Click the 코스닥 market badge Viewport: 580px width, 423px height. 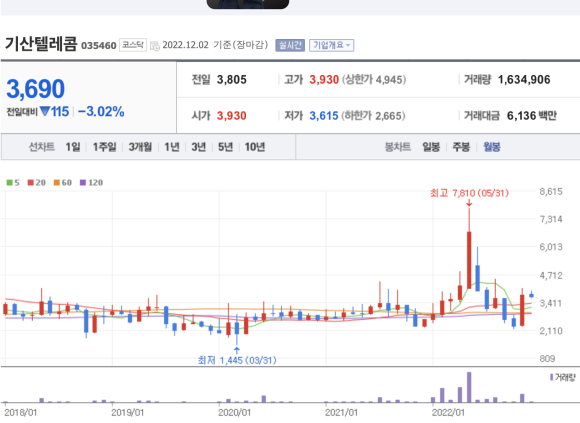click(x=133, y=45)
